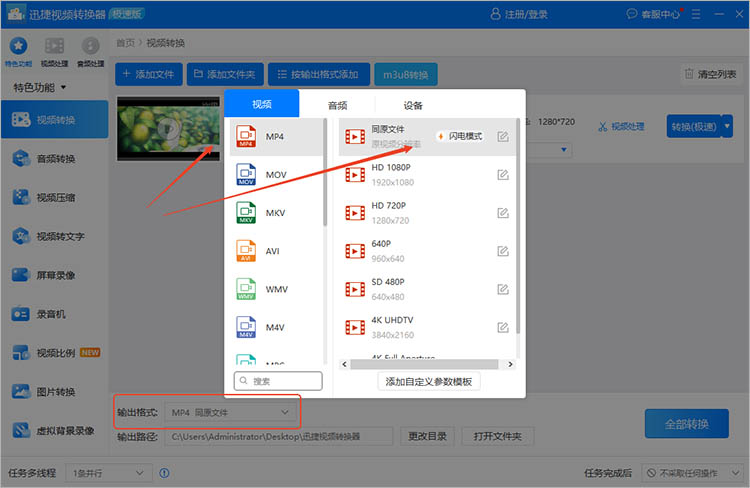Expand the arrow next to 转换(极速)
This screenshot has height=488, width=750.
click(x=727, y=126)
